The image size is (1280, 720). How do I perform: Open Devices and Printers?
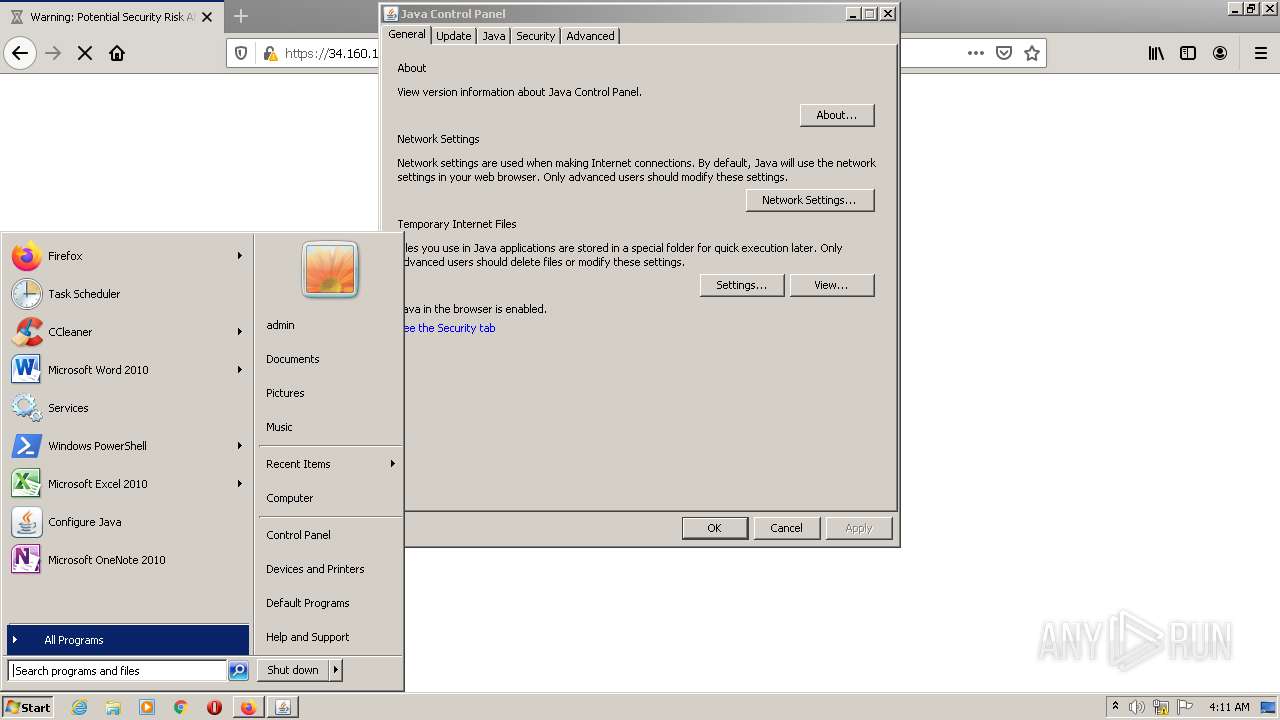(x=330, y=569)
